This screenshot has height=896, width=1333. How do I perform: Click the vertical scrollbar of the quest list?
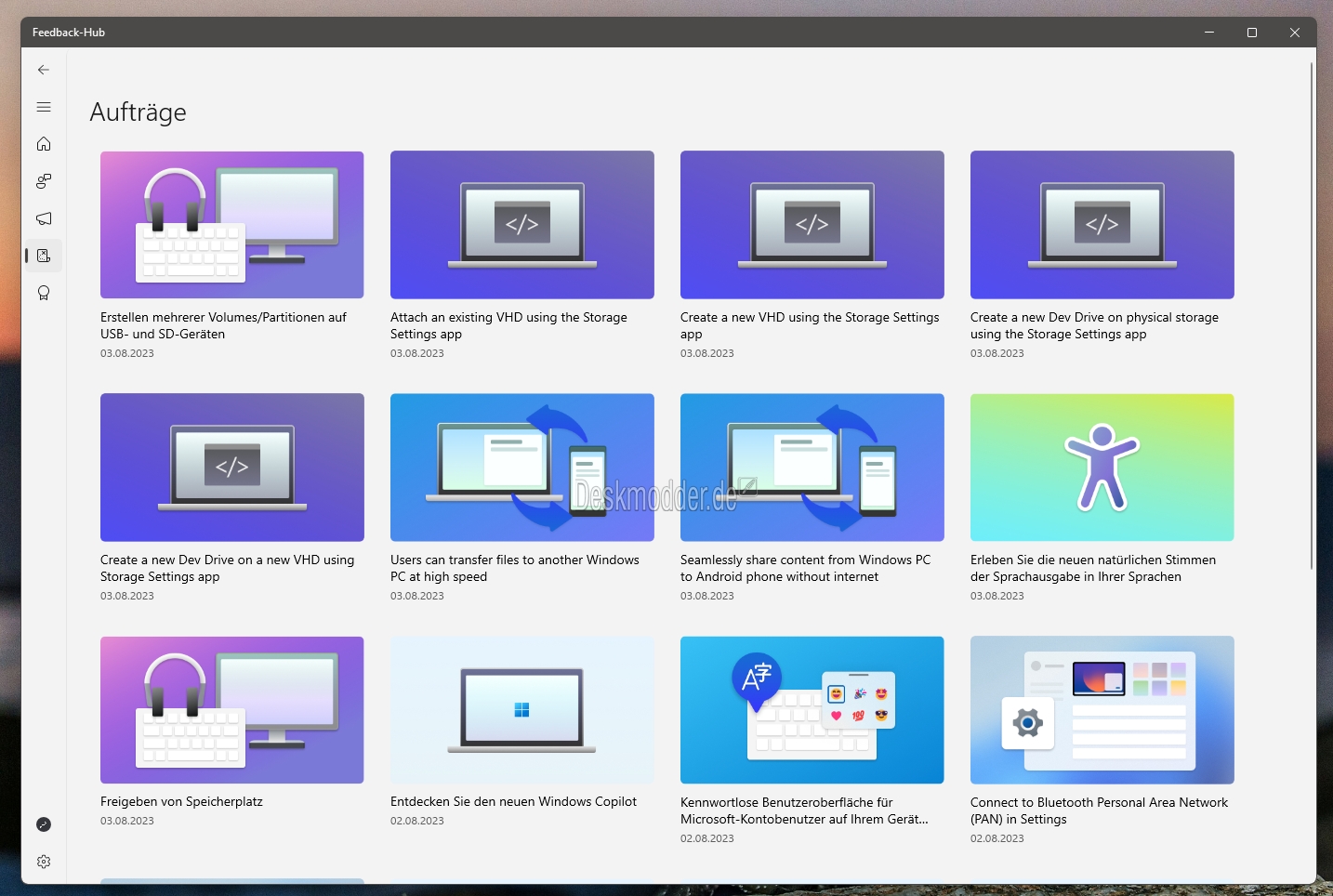(x=1312, y=316)
